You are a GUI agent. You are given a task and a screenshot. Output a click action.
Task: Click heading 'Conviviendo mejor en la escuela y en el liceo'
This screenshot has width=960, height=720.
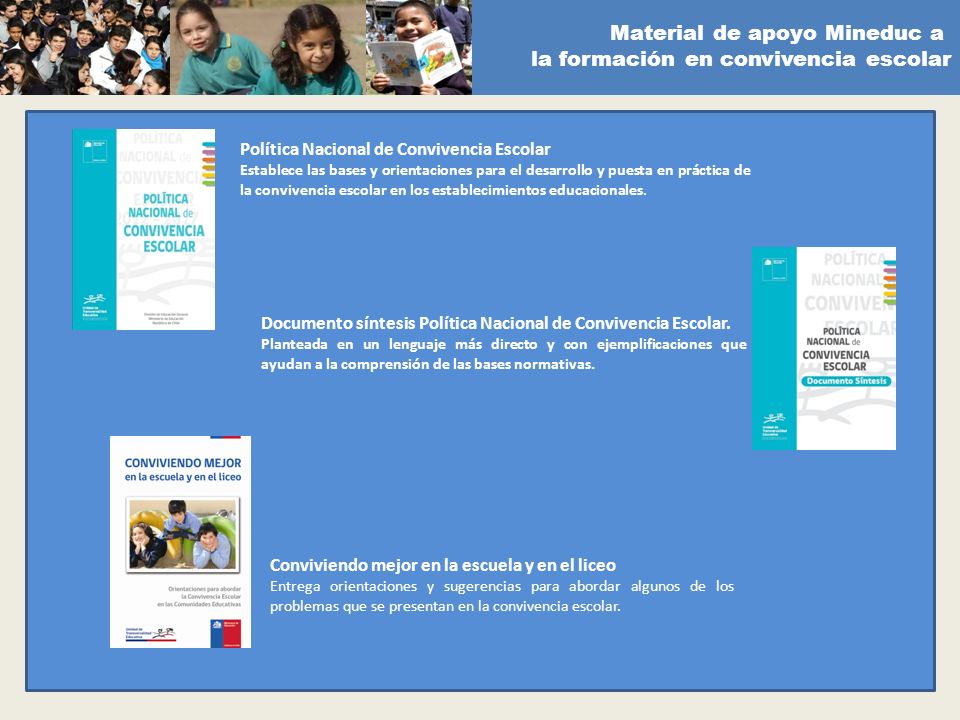coord(443,564)
